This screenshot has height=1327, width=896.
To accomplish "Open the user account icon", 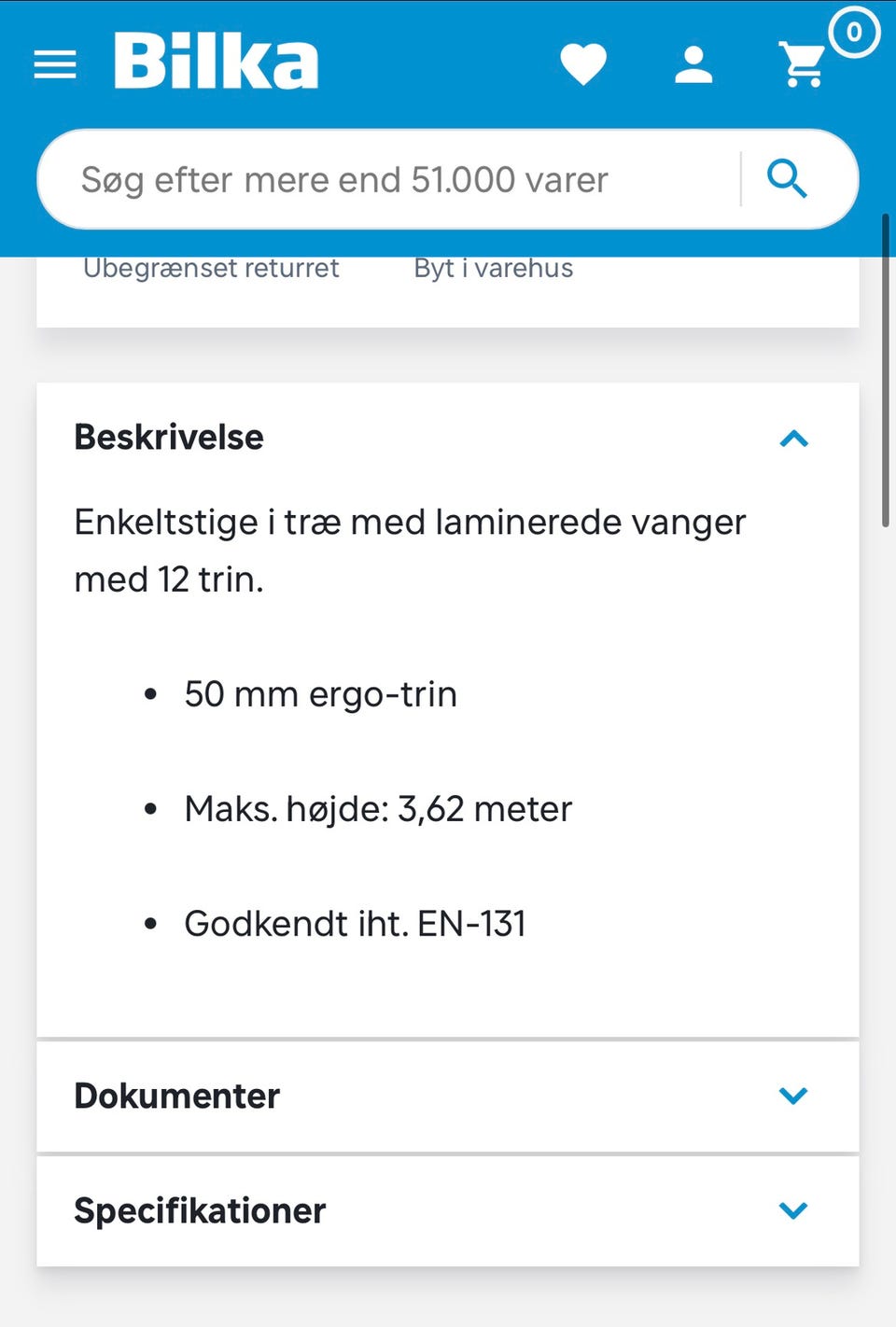I will coord(693,64).
